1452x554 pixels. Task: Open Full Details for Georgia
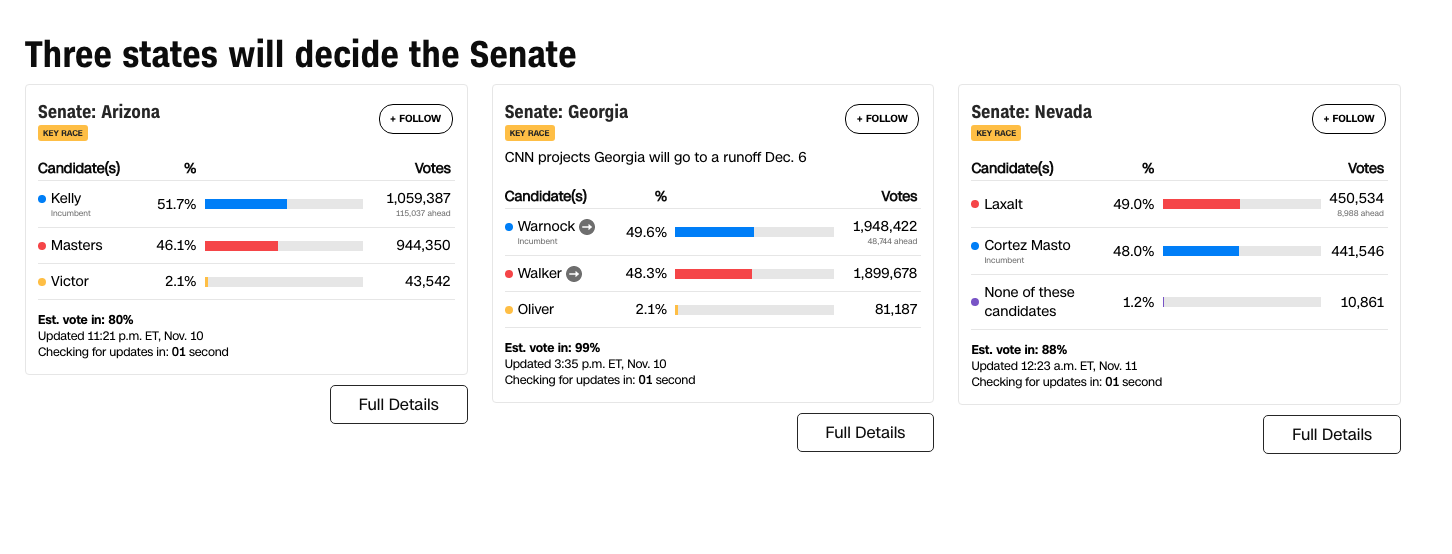click(865, 433)
